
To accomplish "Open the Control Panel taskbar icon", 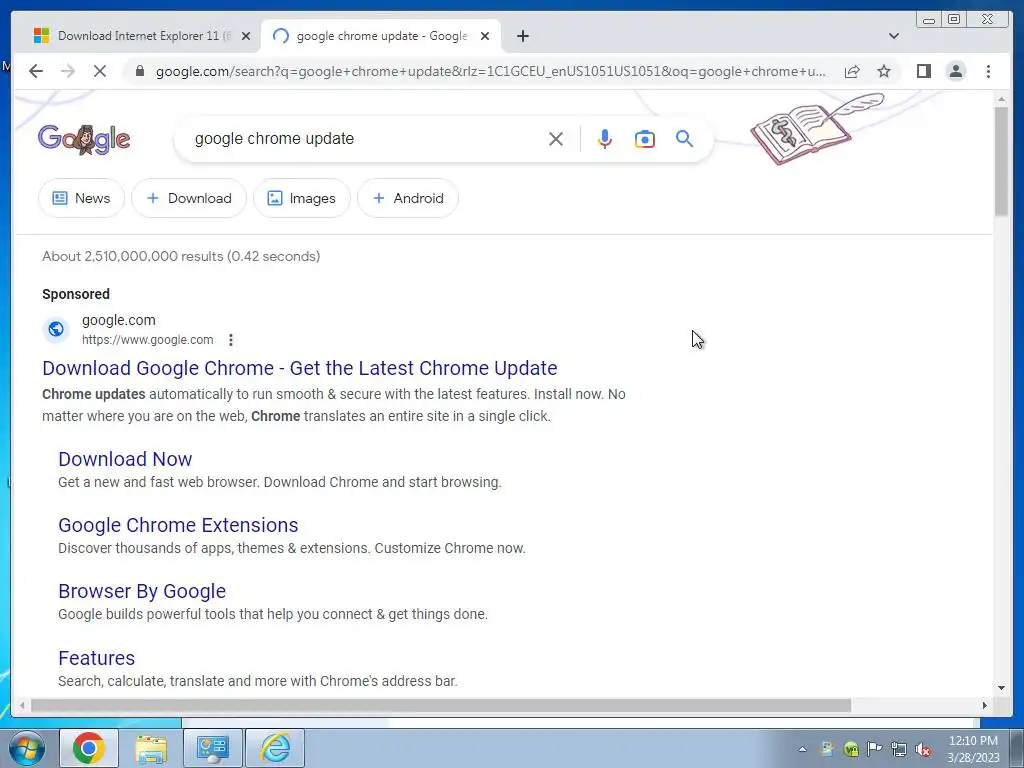I will pos(213,748).
